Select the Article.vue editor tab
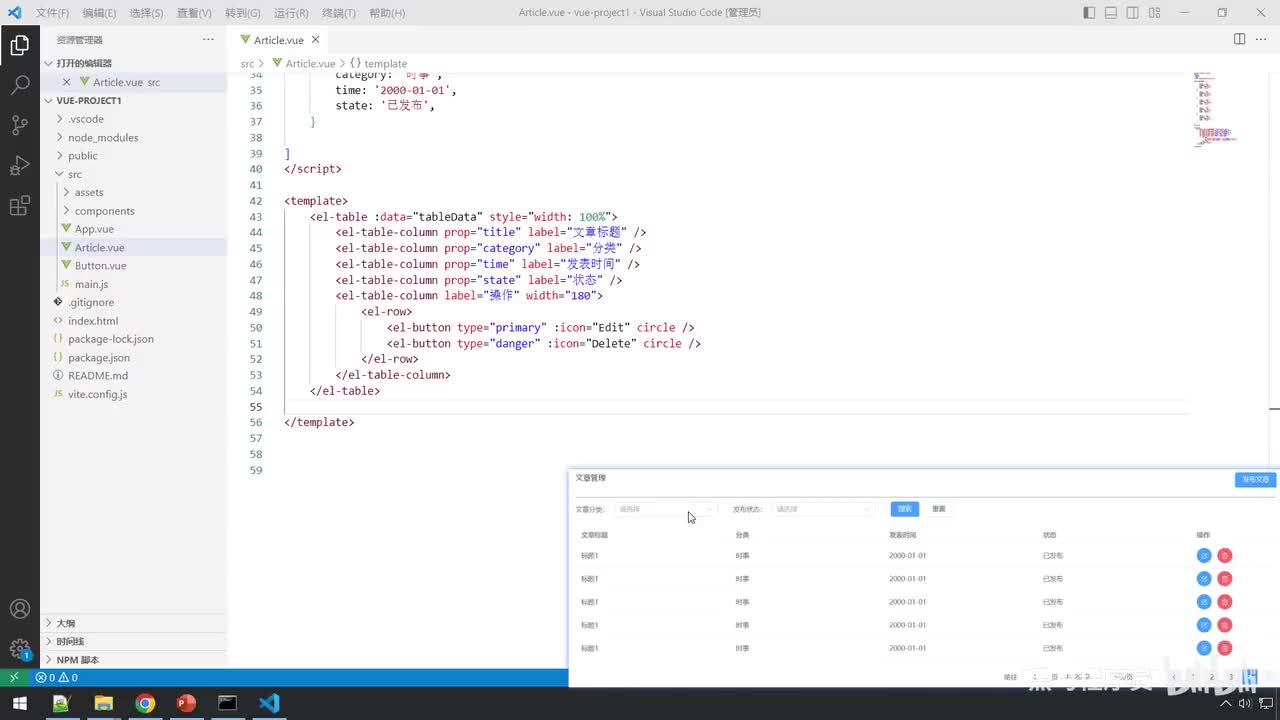Viewport: 1280px width, 720px height. [x=277, y=40]
